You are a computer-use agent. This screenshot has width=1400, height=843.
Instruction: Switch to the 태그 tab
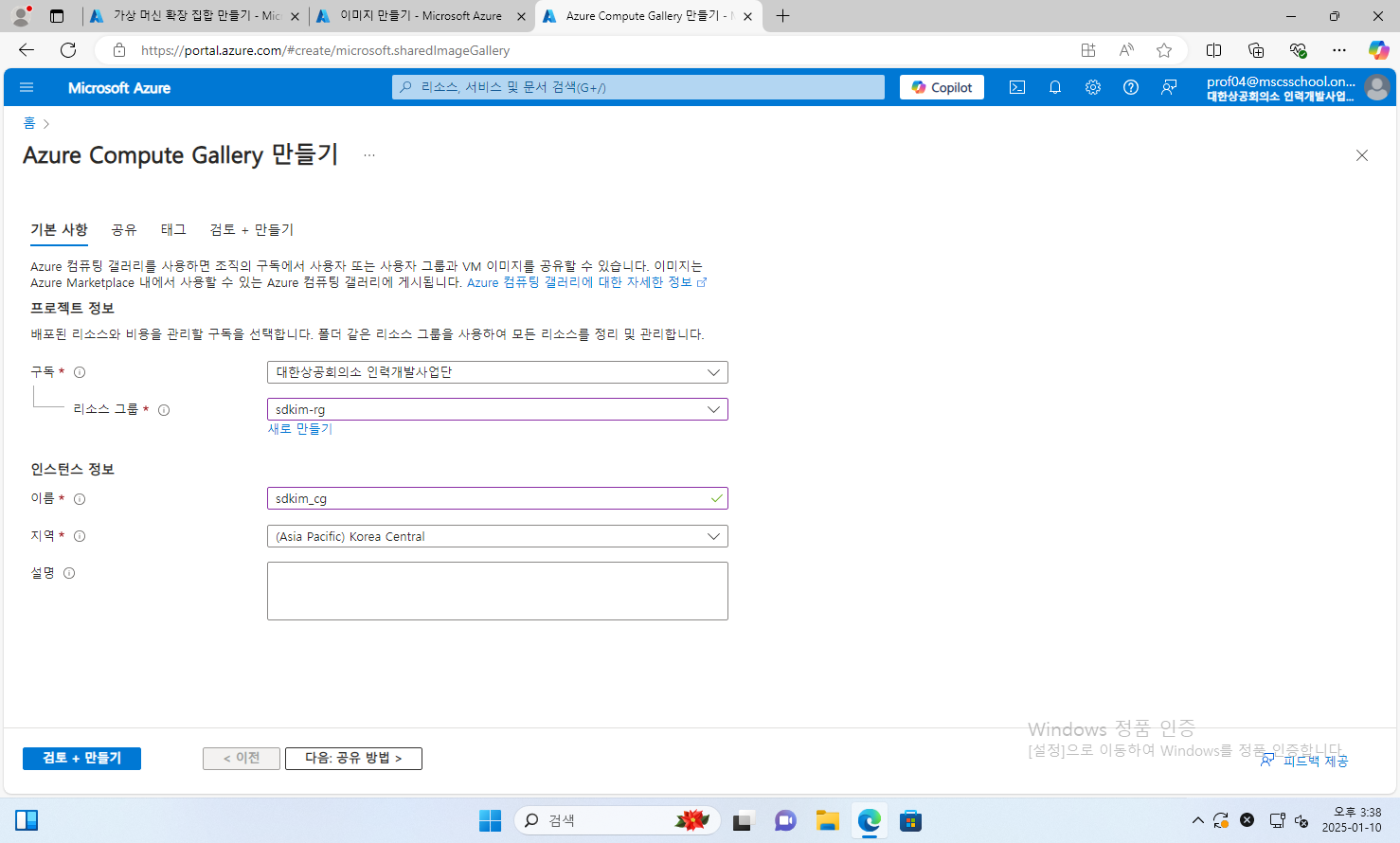click(173, 230)
